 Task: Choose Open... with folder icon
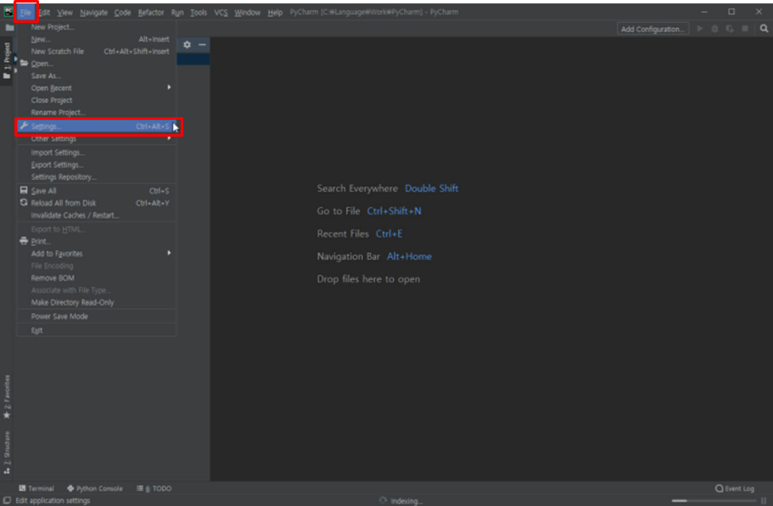pos(97,64)
